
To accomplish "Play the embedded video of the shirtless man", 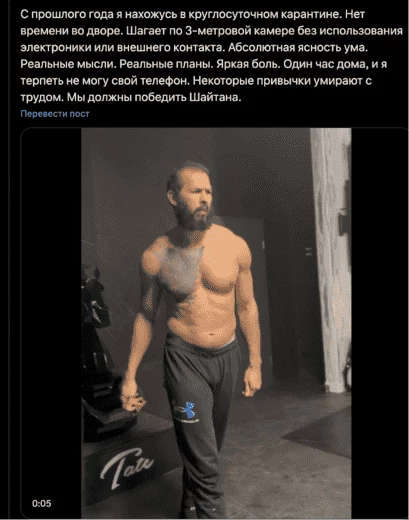I will tap(216, 323).
